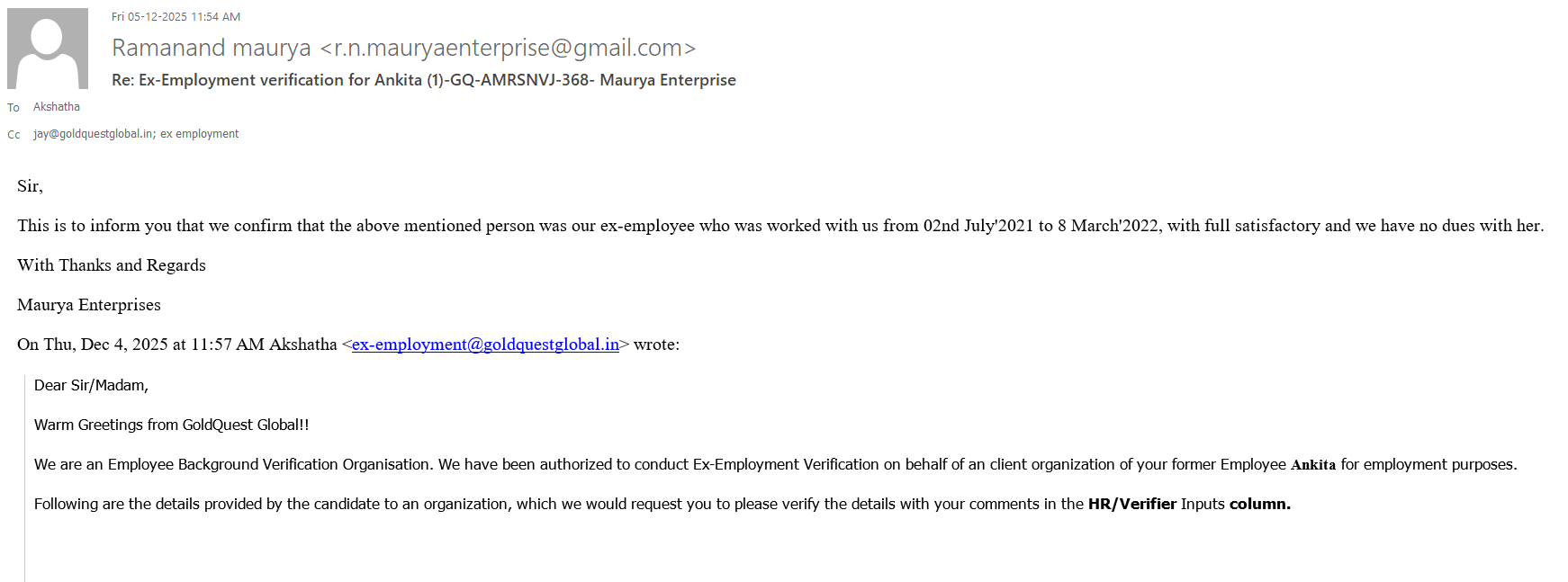
Task: Click the Fri 05-12-2025 timestamp
Action: point(176,17)
